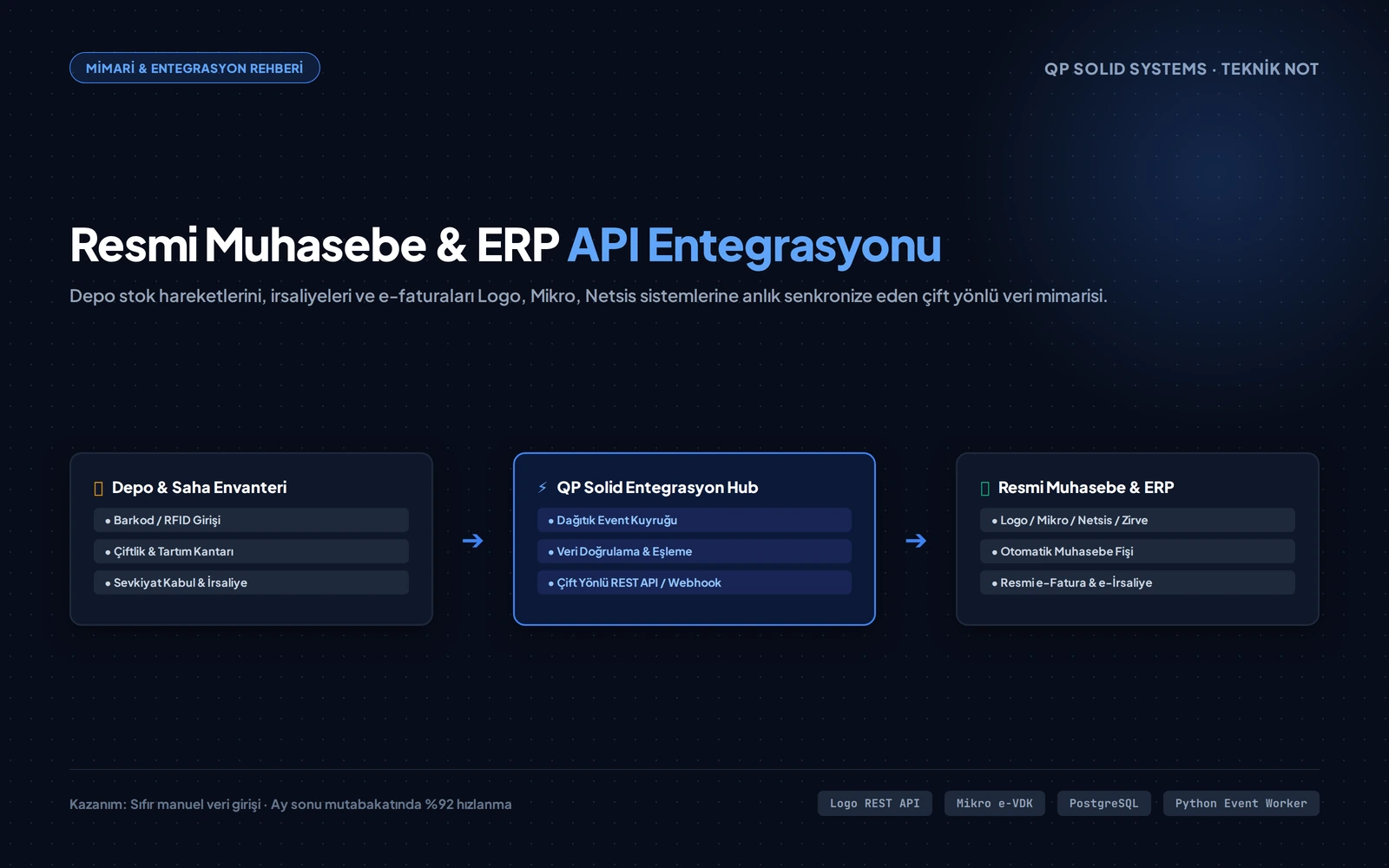
Task: Select the Dağıtık Event Kuyruğu row
Action: [694, 520]
